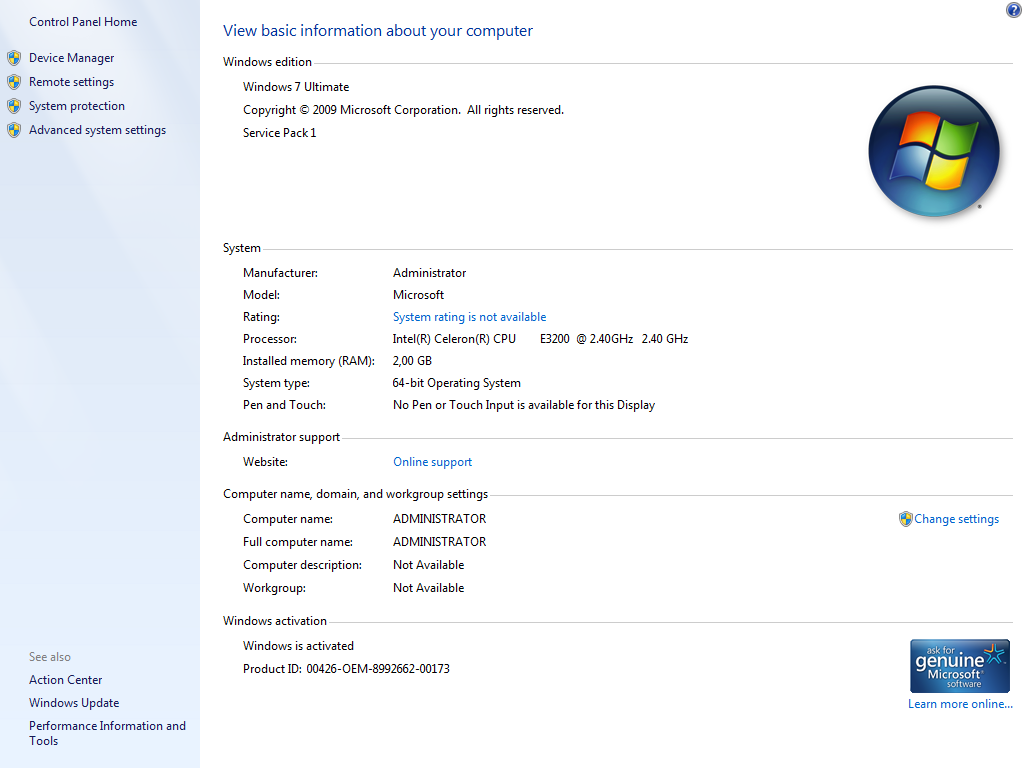The width and height of the screenshot is (1024, 768).
Task: Click the Manufacturer value Administrator
Action: (430, 273)
